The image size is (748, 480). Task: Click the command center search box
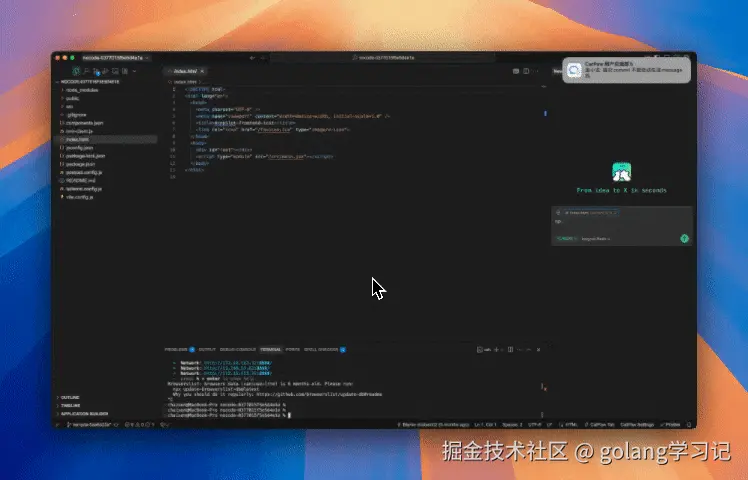(383, 58)
